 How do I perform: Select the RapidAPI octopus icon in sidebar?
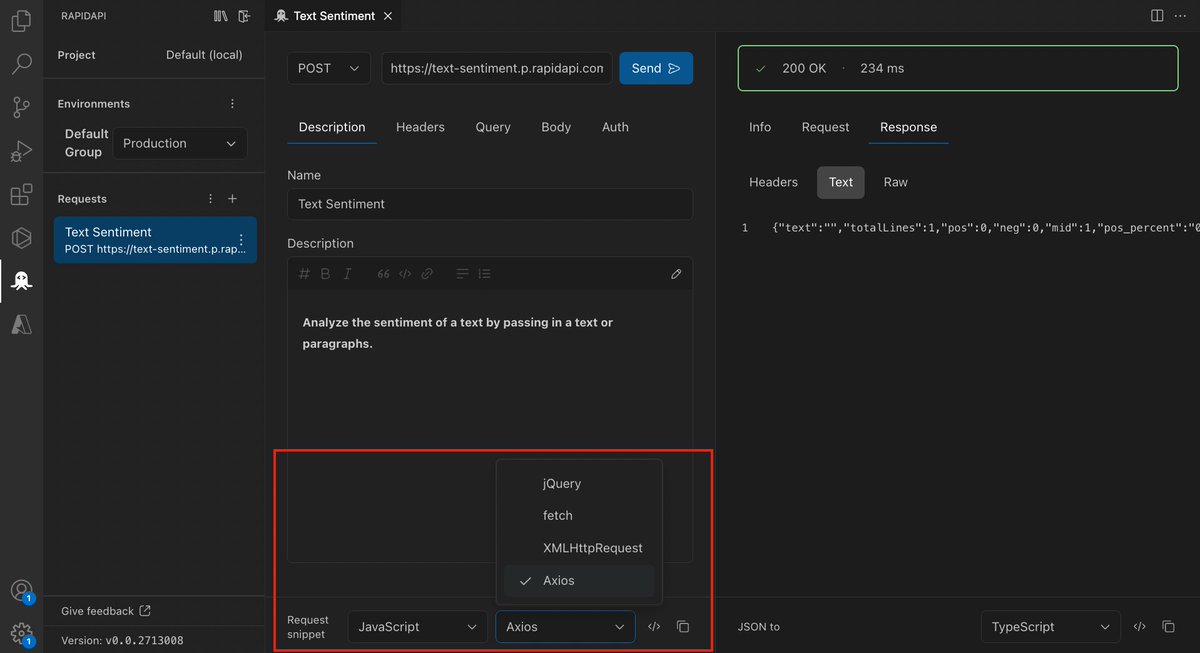click(22, 281)
